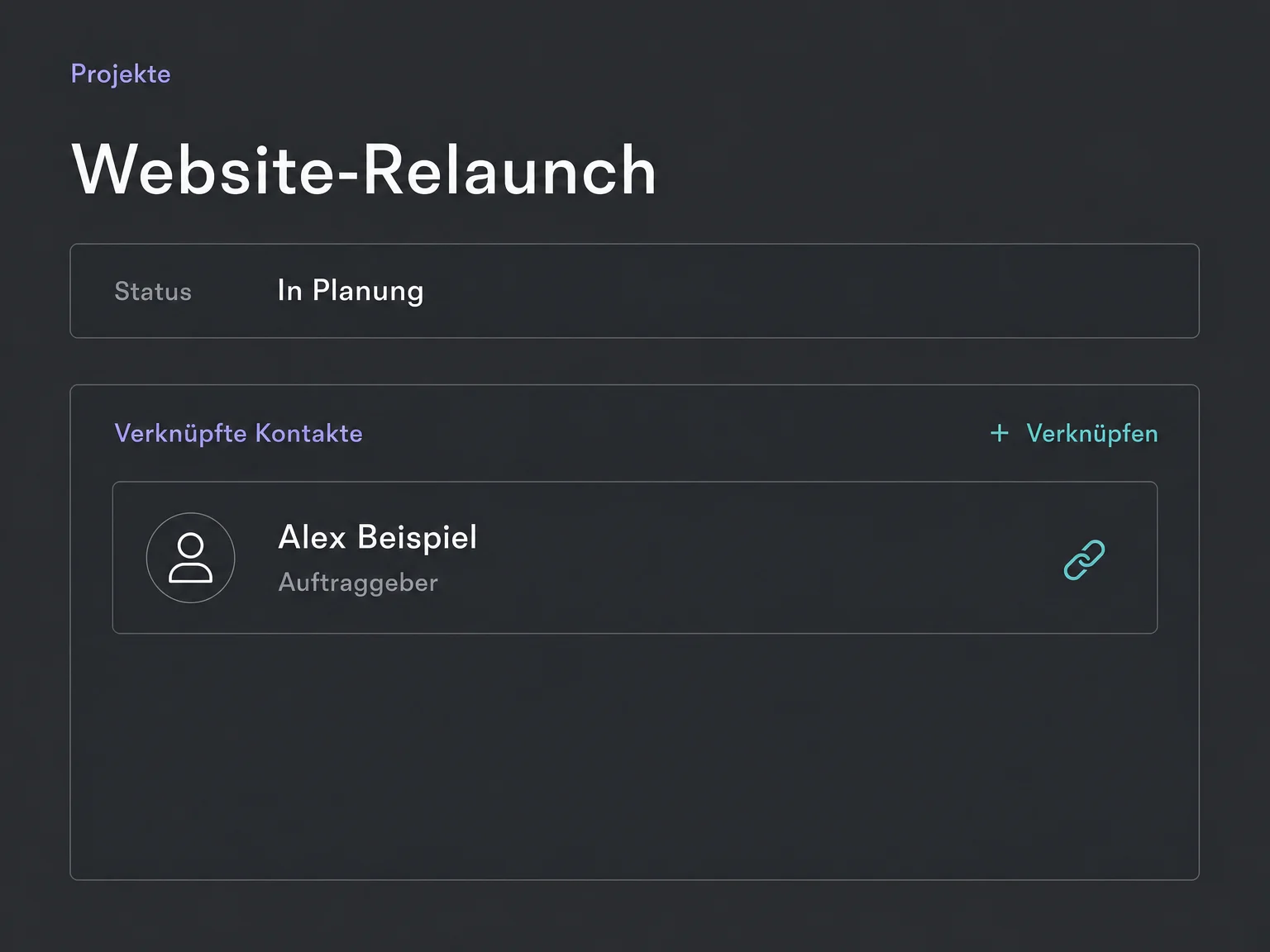The height and width of the screenshot is (952, 1270).
Task: Click the role label Auftraggeber
Action: (358, 583)
